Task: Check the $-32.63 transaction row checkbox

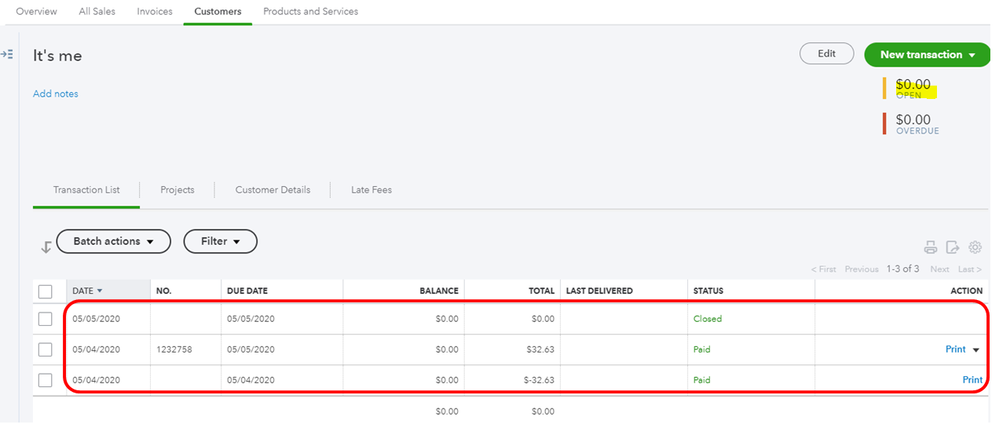Action: pos(45,380)
